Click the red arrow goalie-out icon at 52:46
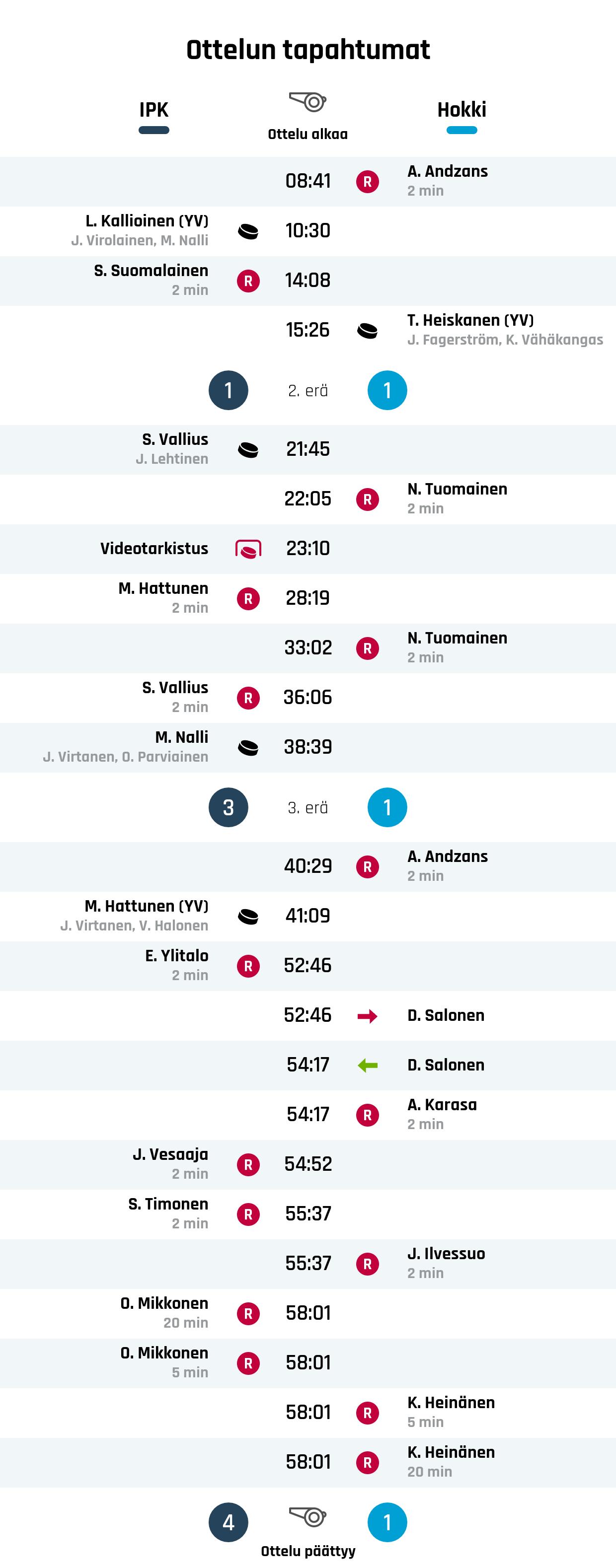 point(368,1016)
